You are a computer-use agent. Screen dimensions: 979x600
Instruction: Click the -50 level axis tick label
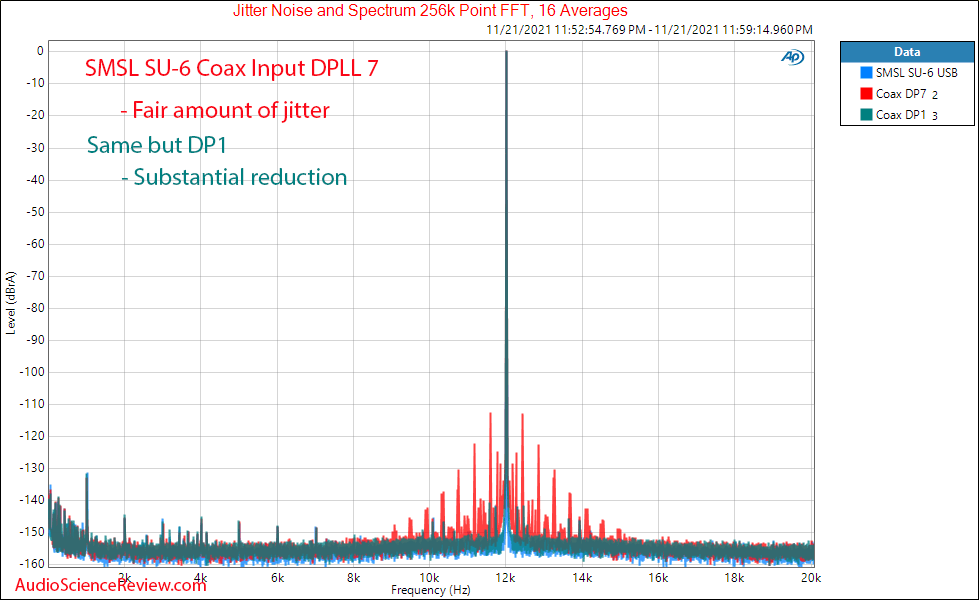tap(35, 212)
